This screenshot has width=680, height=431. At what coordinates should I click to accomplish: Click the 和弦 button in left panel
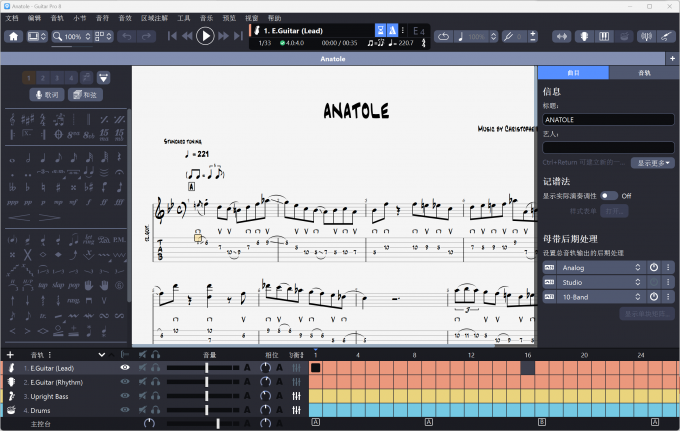pos(85,94)
